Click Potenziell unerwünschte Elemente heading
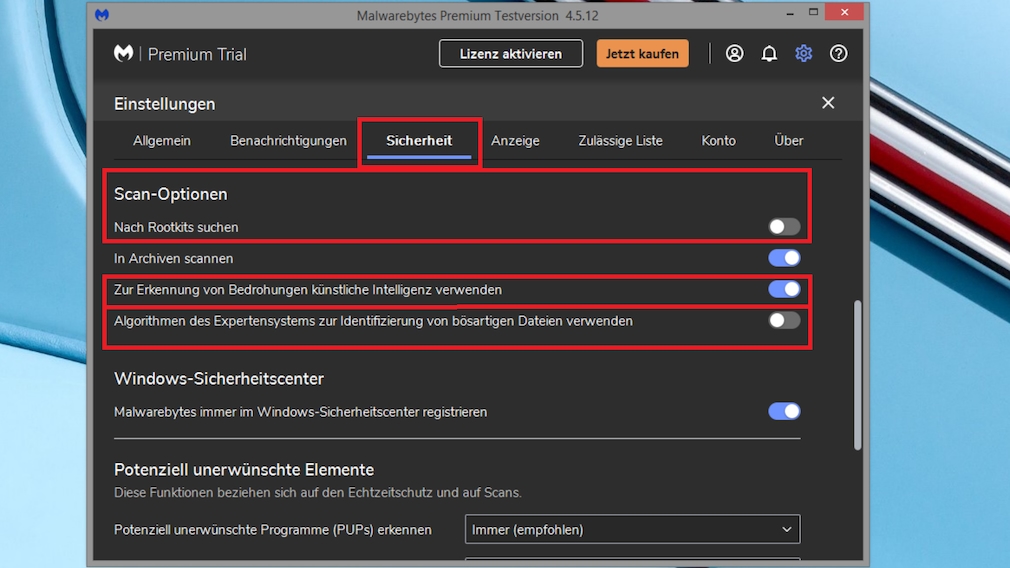The width and height of the screenshot is (1010, 568). pyautogui.click(x=244, y=469)
